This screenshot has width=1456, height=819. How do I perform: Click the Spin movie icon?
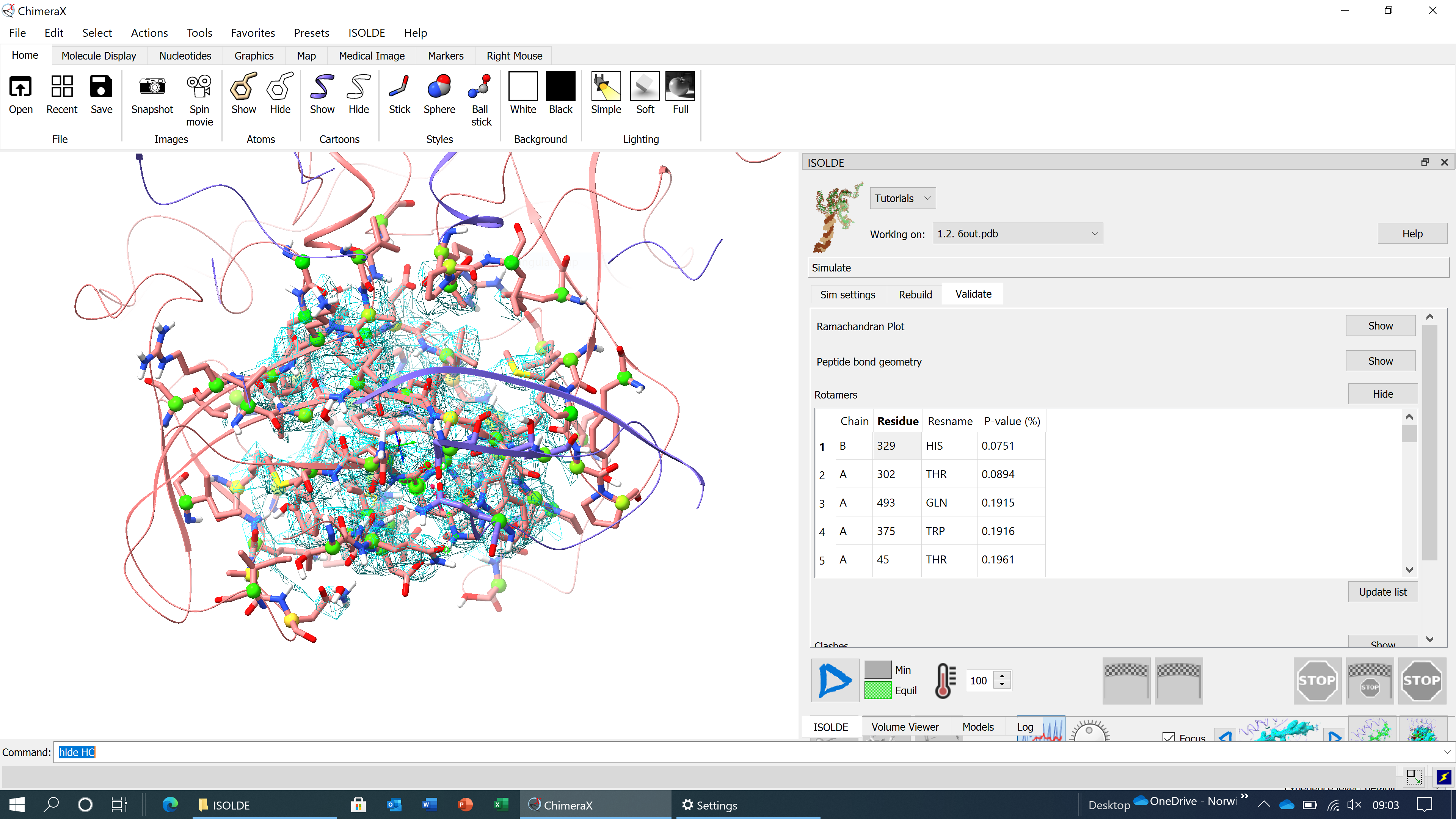pos(199,88)
